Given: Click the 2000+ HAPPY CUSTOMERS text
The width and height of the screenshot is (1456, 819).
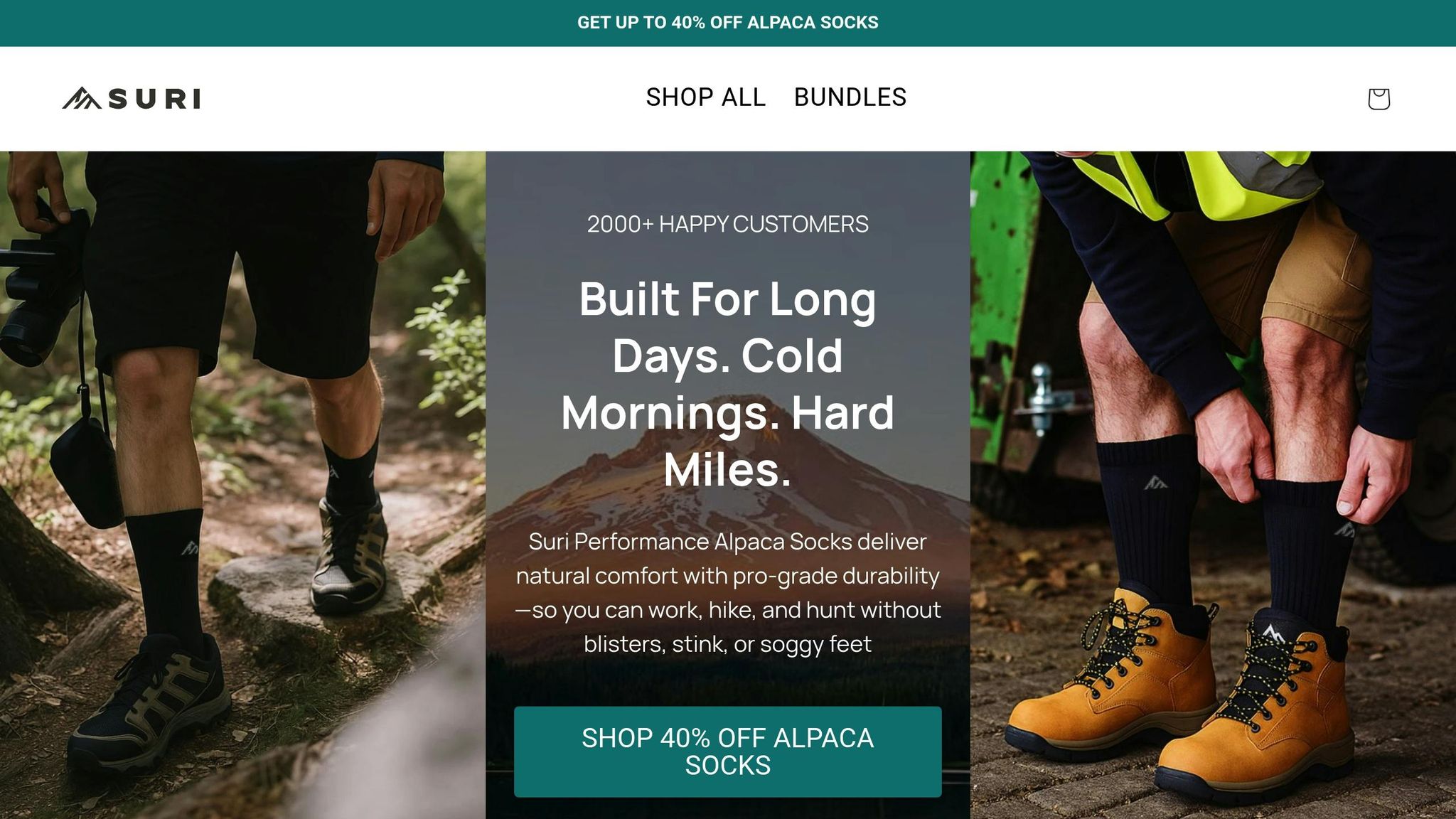Looking at the screenshot, I should 728,224.
